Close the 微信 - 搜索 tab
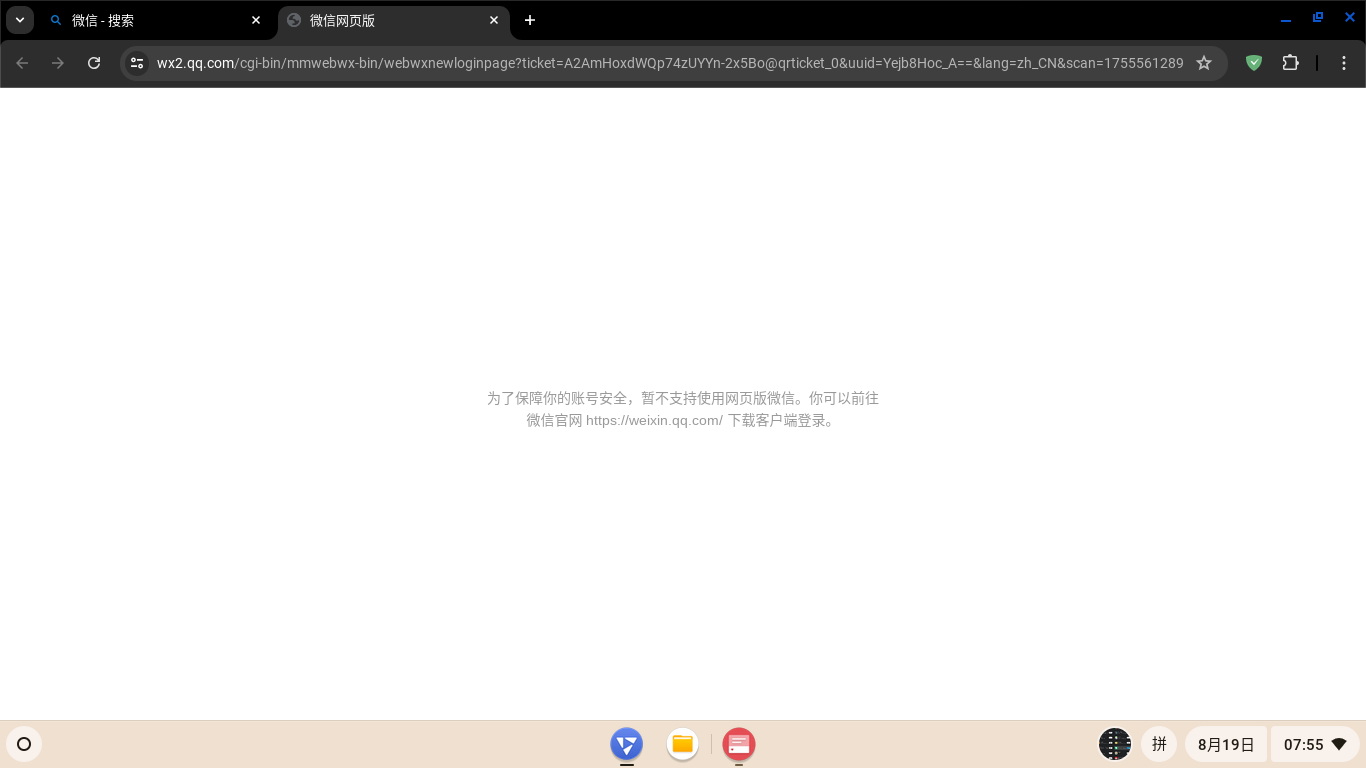The height and width of the screenshot is (768, 1366). [x=256, y=20]
